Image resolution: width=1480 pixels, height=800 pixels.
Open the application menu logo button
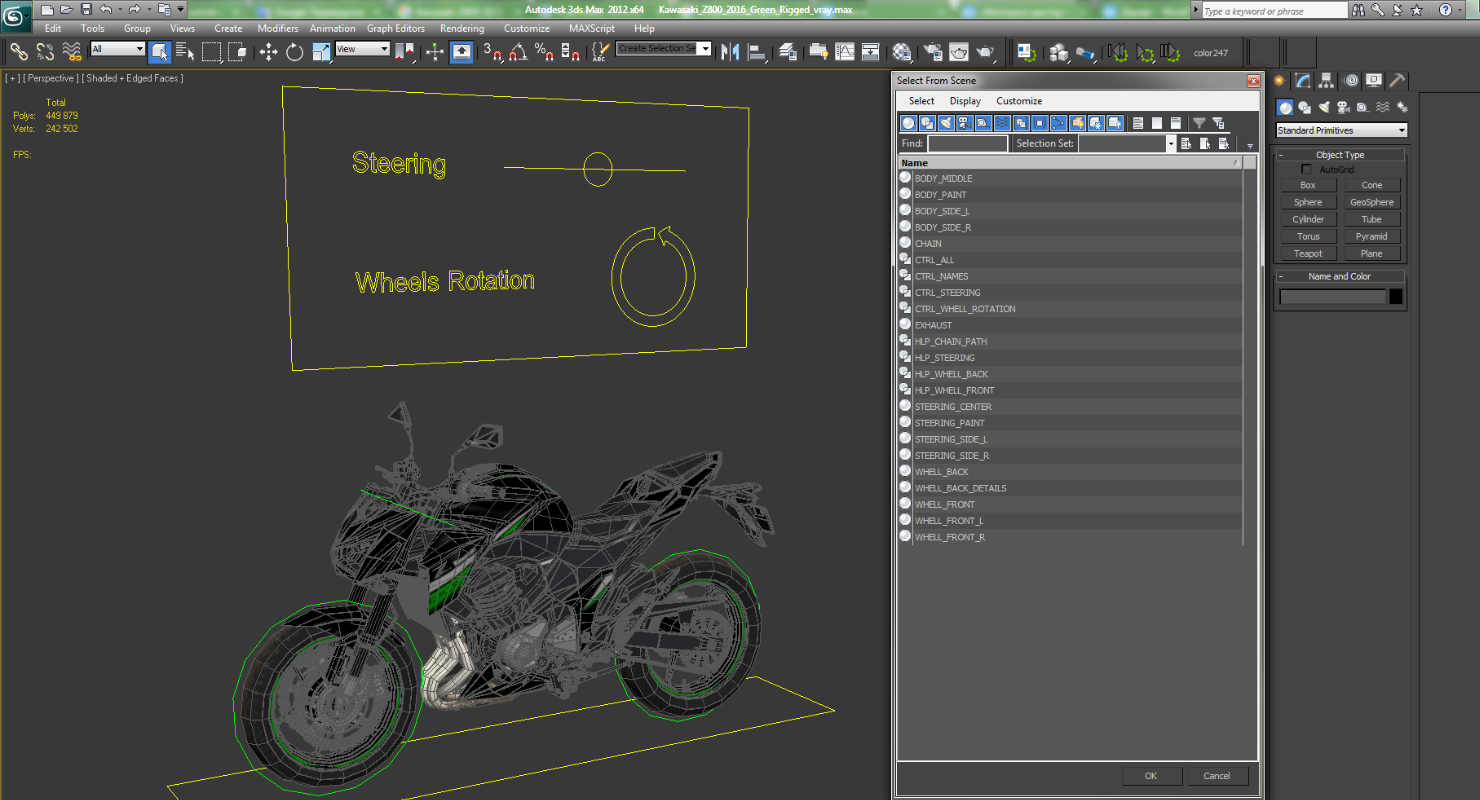(16, 15)
